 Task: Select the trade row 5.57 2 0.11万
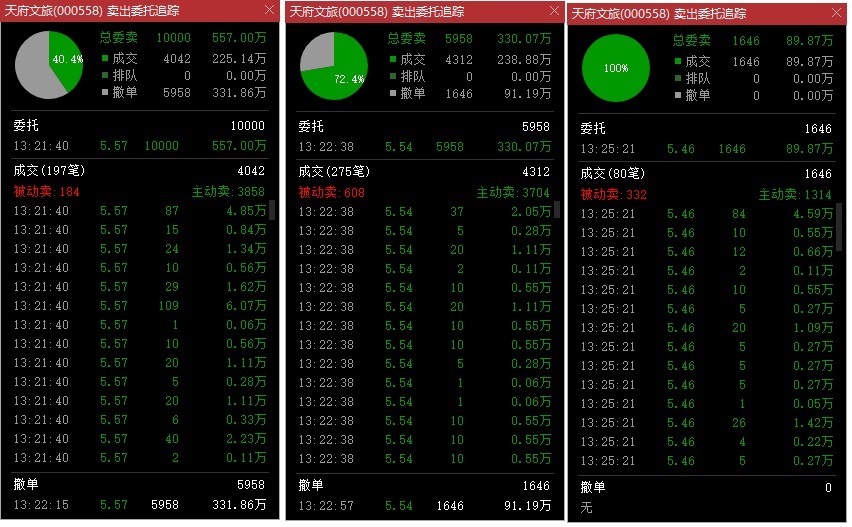tap(140, 458)
